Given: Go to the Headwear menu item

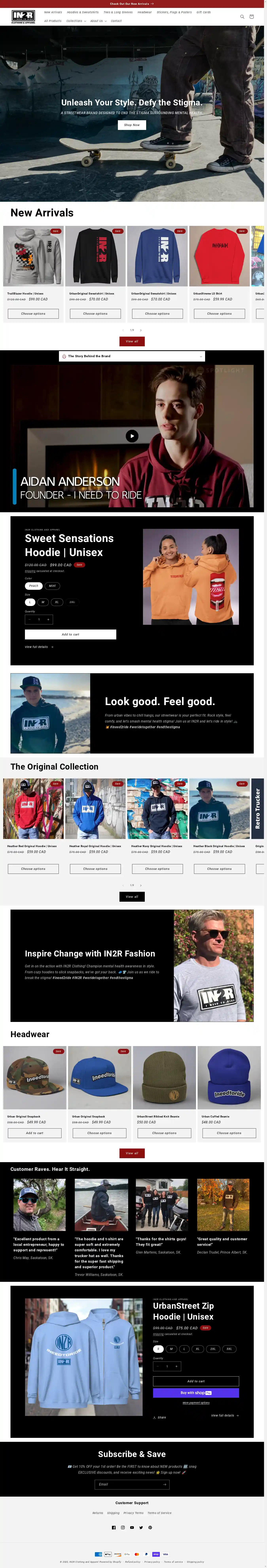Looking at the screenshot, I should 145,12.
